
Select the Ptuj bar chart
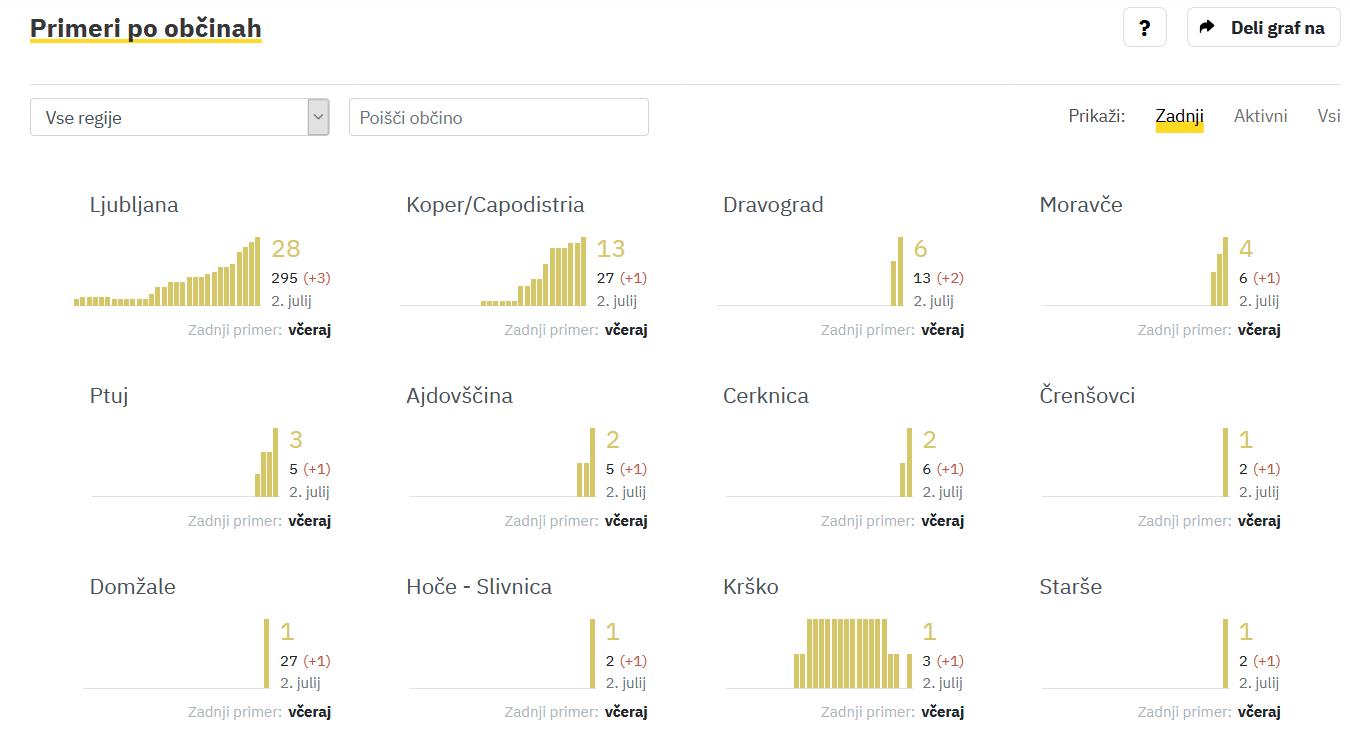click(185, 463)
